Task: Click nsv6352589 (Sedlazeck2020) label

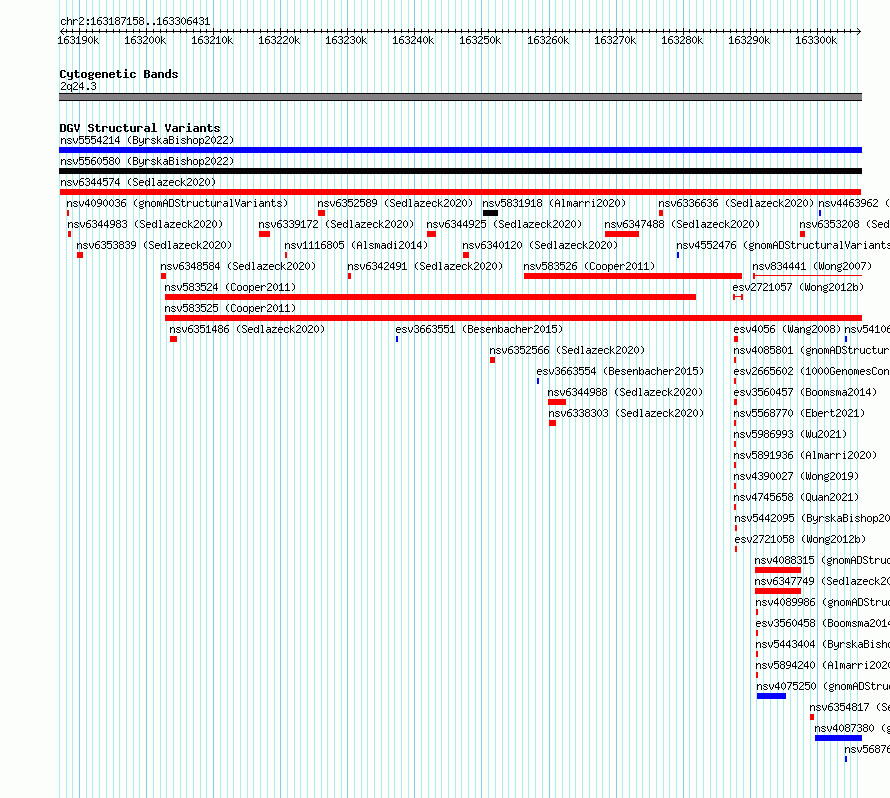Action: click(395, 203)
